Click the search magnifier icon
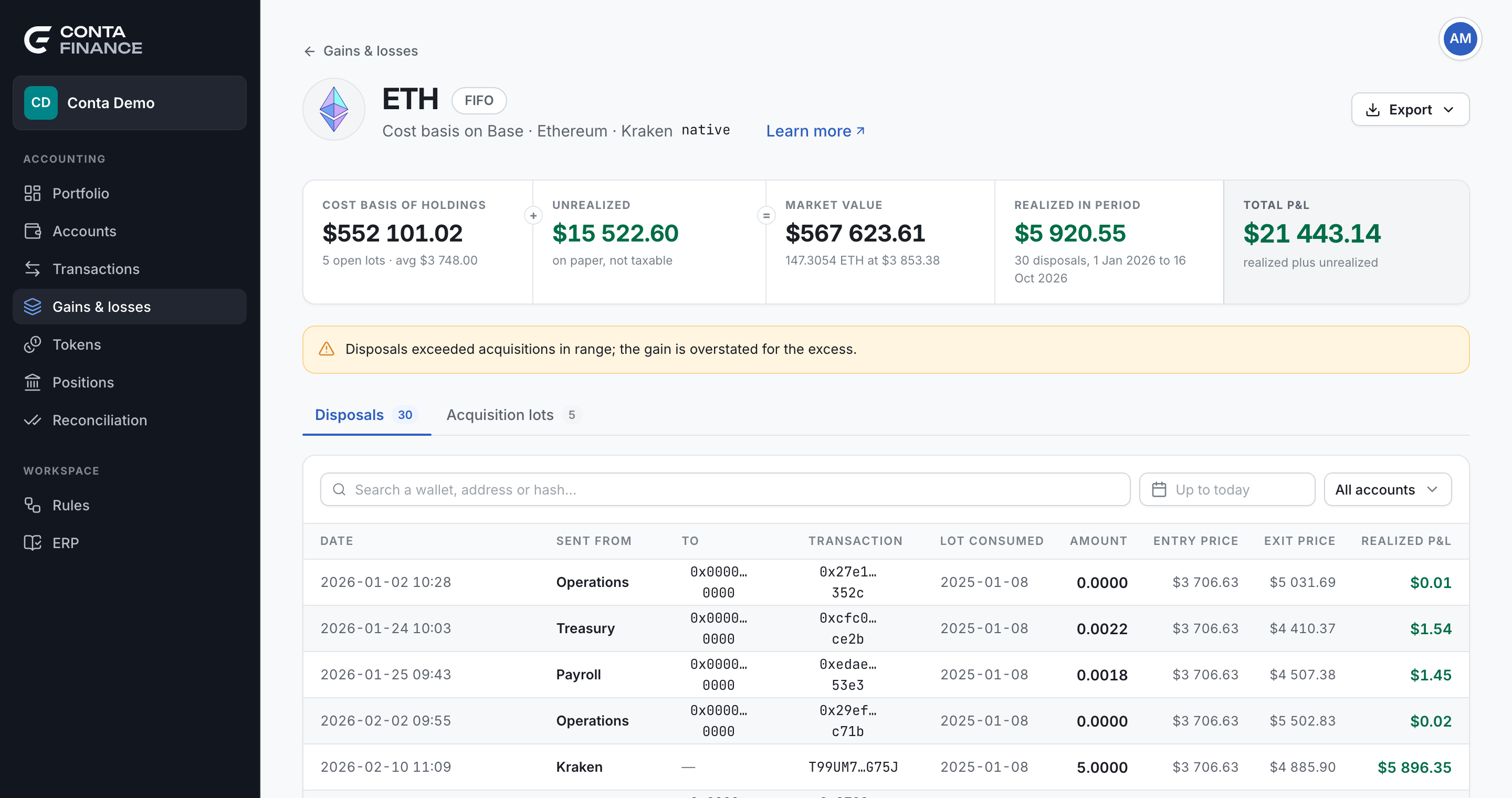Screen dimensions: 1512x798 tap(339, 489)
